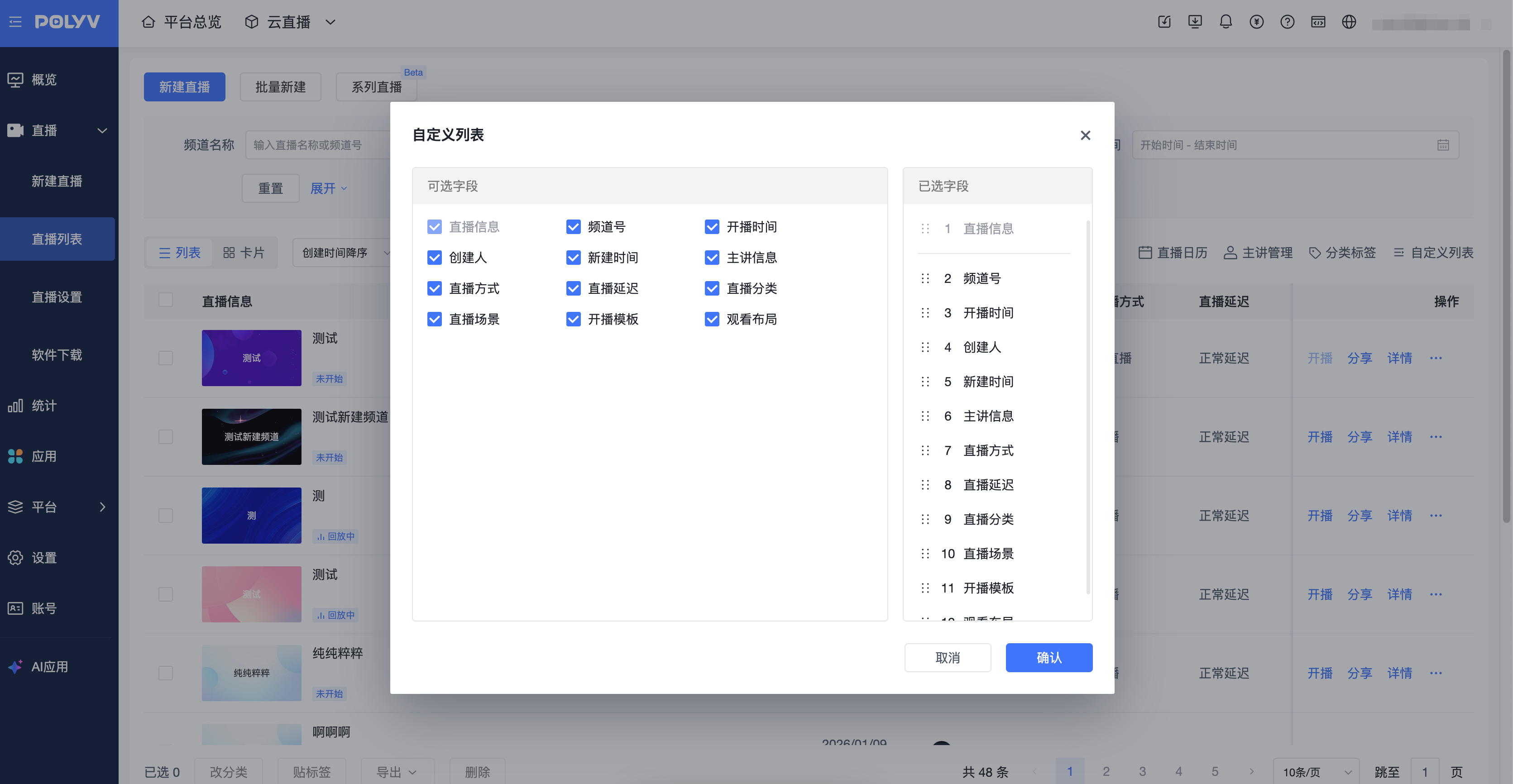
Task: Expand the 云直播 product dropdown arrow
Action: click(x=330, y=22)
